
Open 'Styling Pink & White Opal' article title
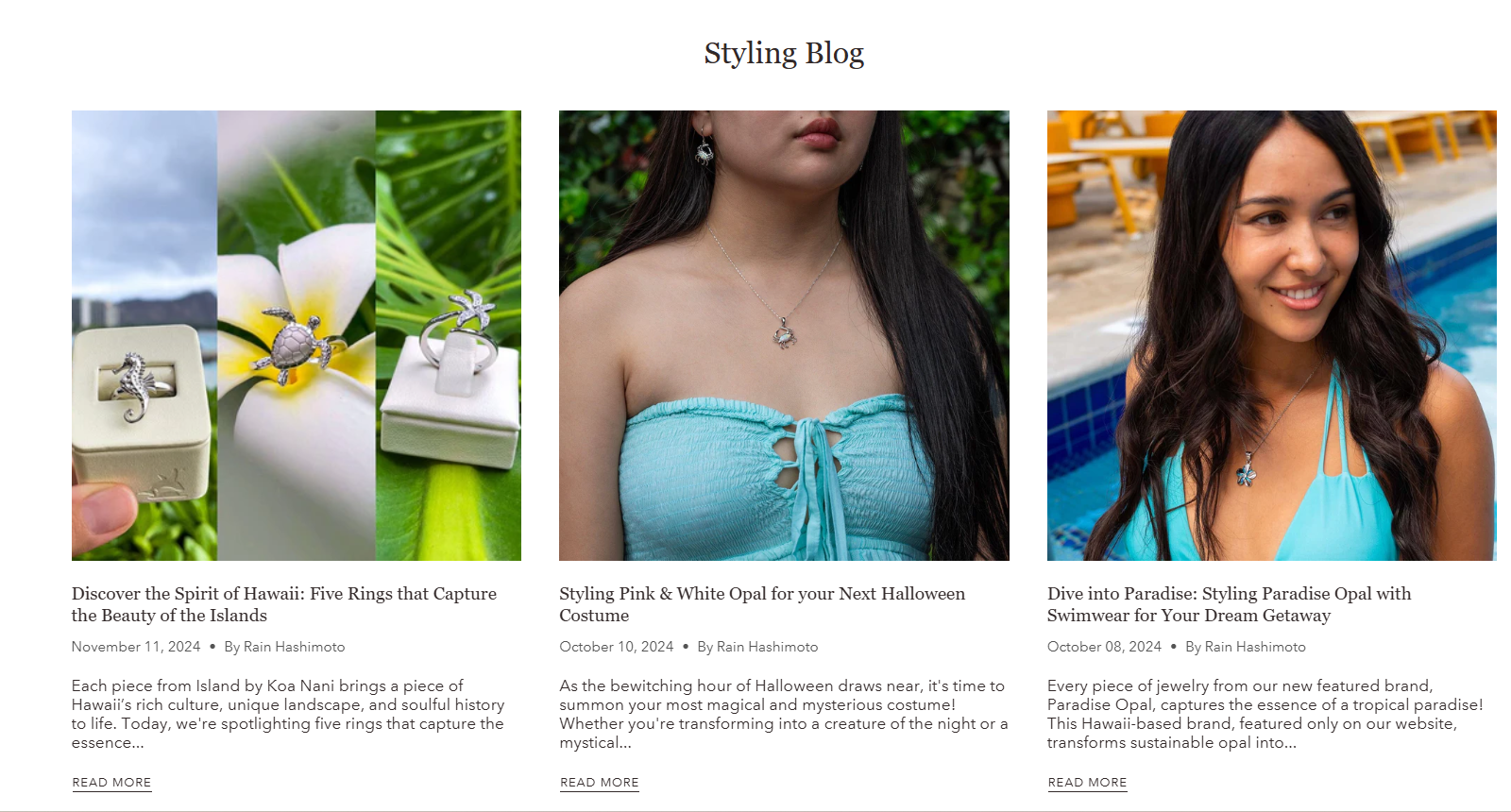(762, 604)
